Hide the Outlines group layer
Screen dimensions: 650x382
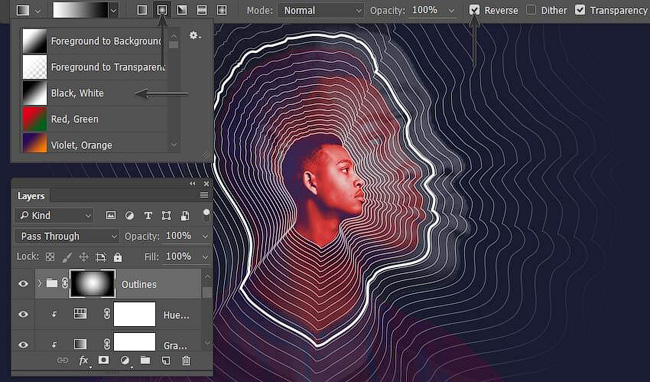[x=23, y=284]
